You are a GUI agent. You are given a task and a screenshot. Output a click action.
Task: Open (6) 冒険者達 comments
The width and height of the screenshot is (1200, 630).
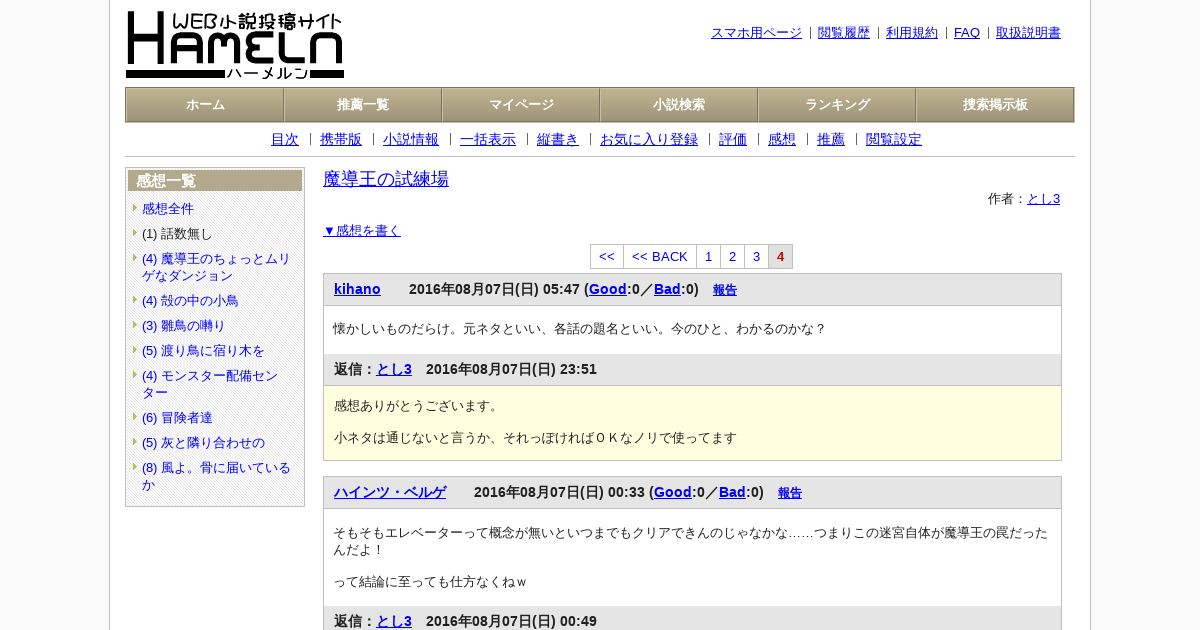(177, 418)
